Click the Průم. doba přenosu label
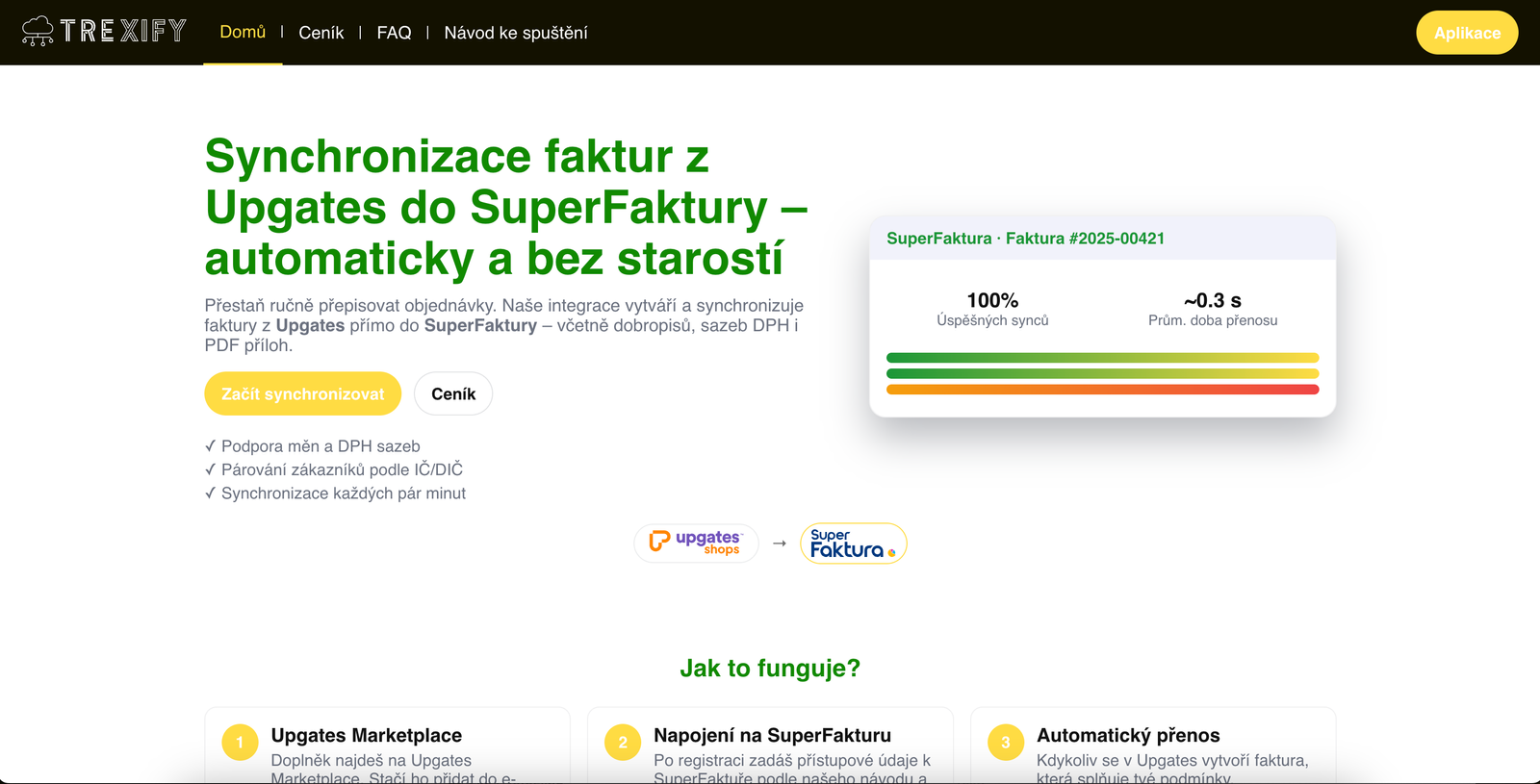The width and height of the screenshot is (1540, 784). tap(1213, 320)
